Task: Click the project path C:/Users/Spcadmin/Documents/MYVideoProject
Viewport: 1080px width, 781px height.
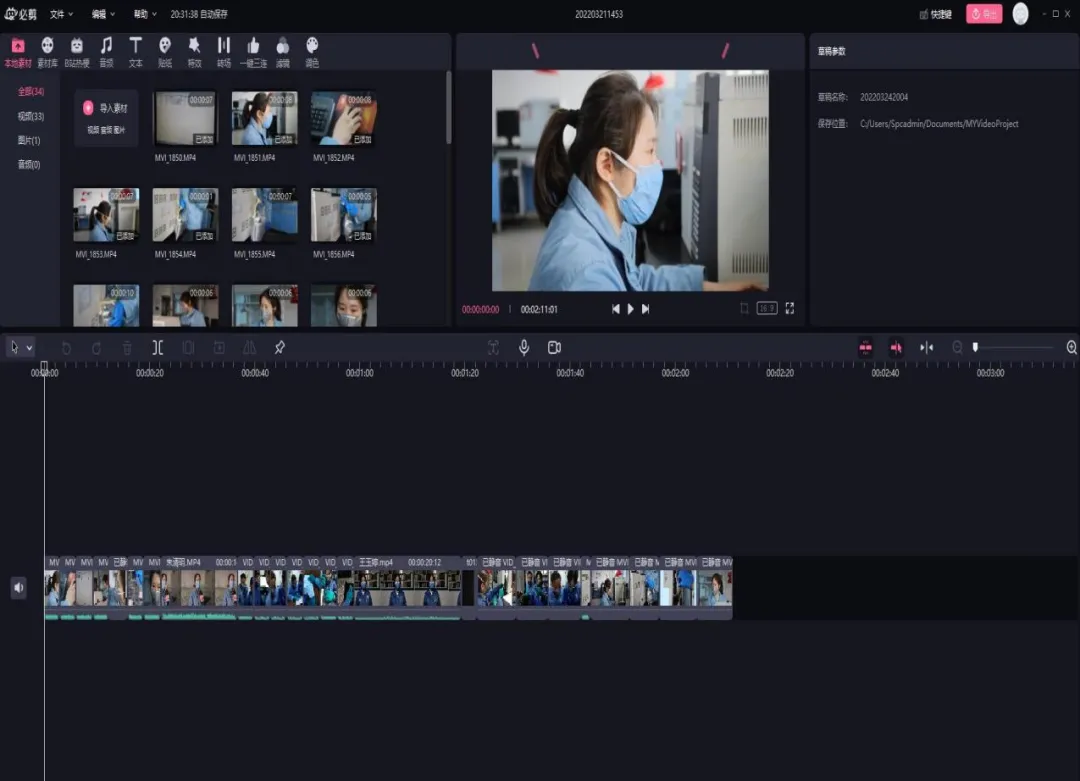Action: 939,124
